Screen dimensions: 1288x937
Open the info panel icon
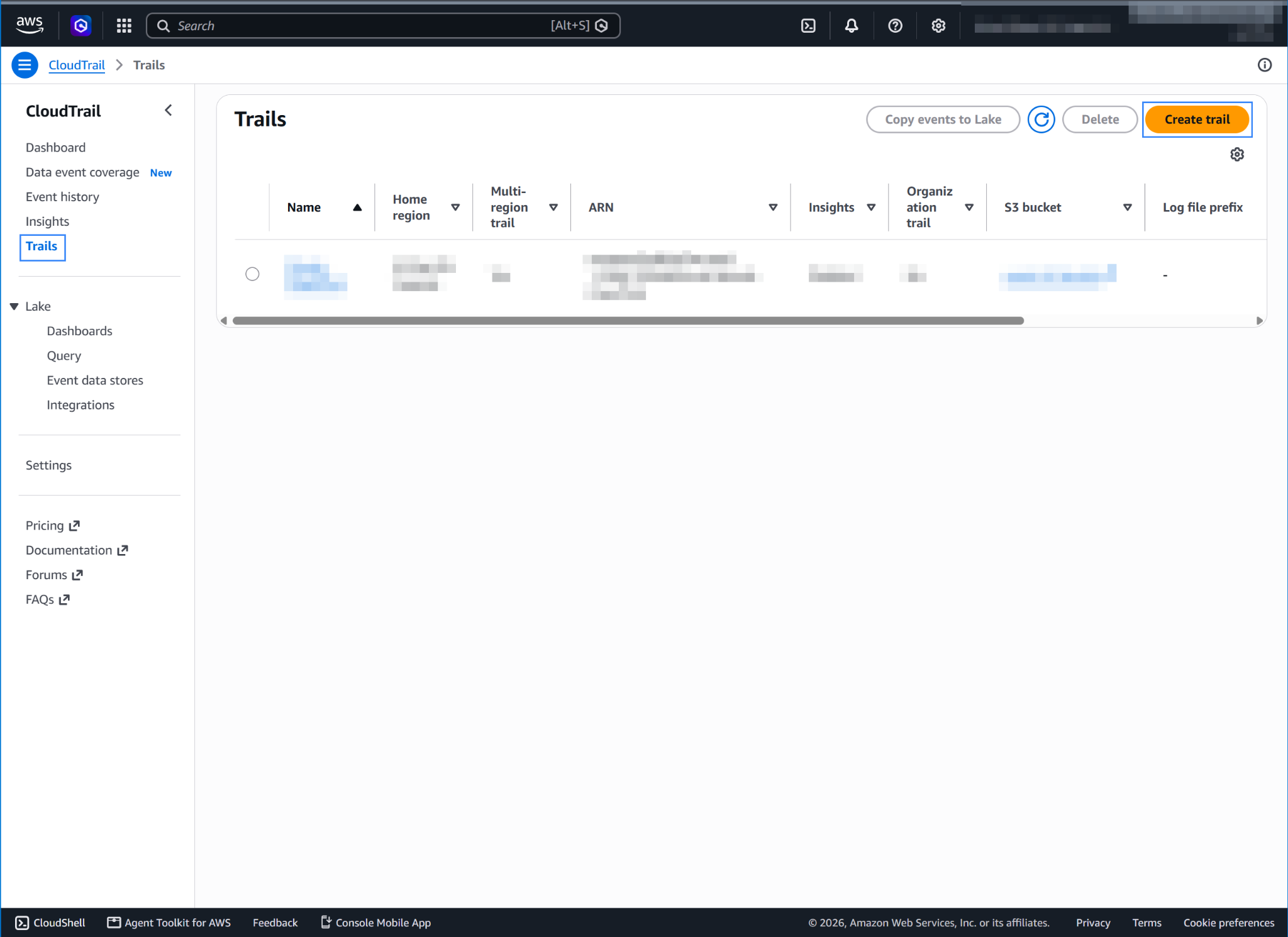click(1264, 65)
